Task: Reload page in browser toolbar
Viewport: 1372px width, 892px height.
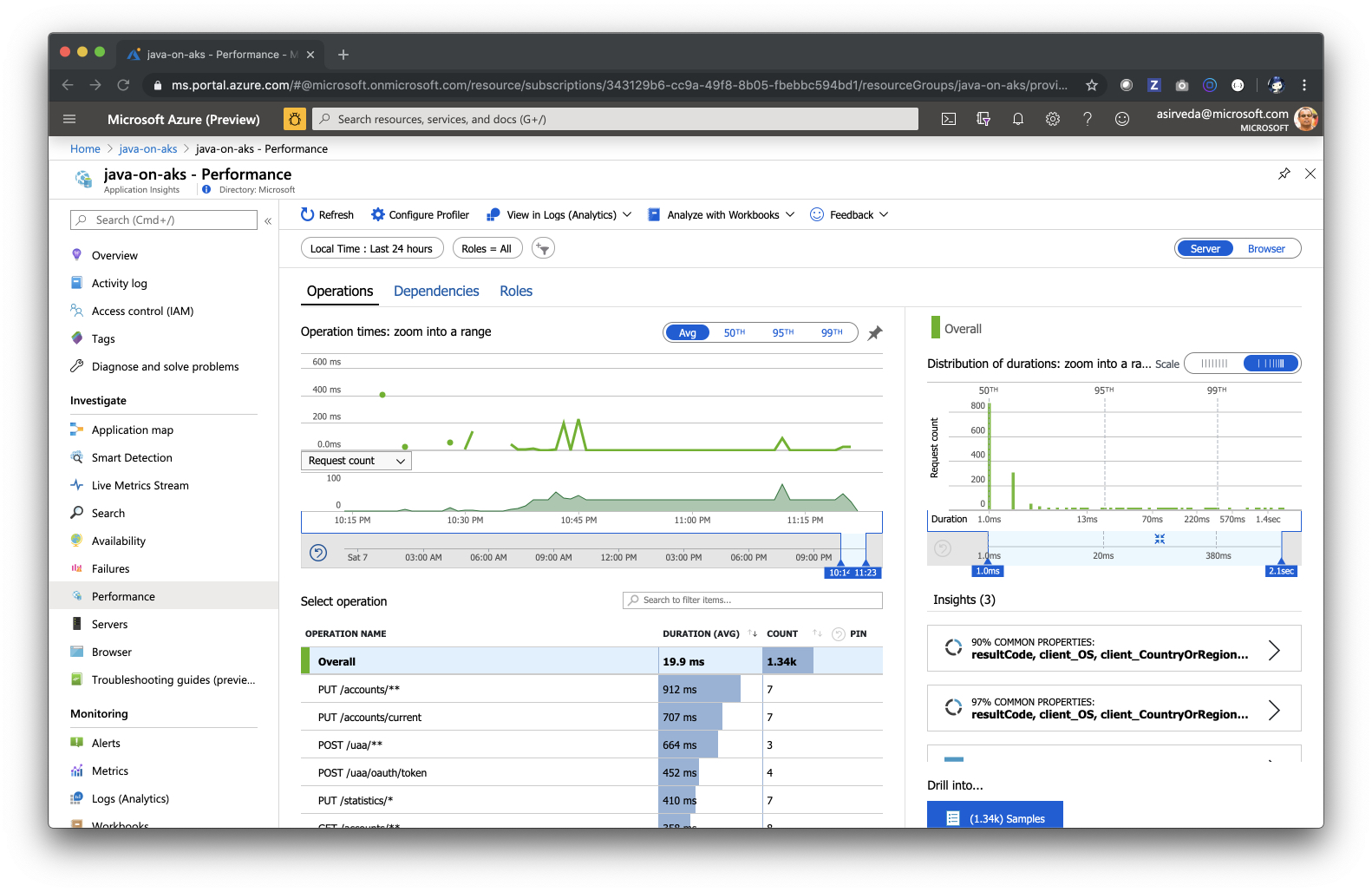Action: (123, 85)
